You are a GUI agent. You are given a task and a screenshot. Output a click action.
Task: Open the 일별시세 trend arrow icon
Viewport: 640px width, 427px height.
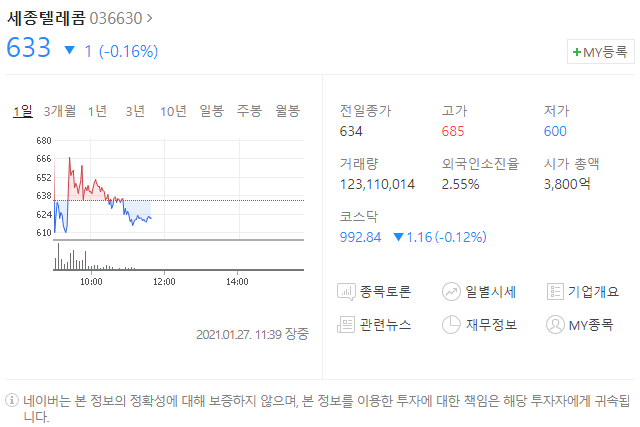click(451, 292)
